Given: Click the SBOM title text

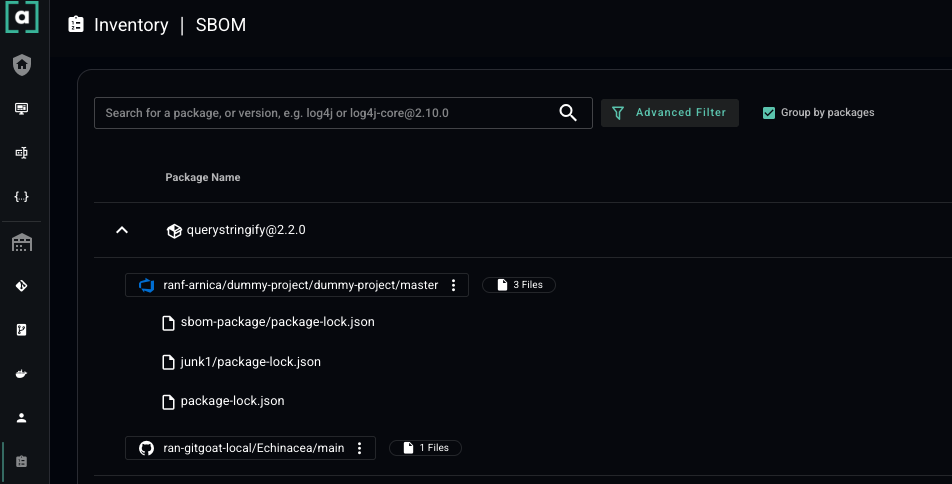Looking at the screenshot, I should (x=221, y=25).
